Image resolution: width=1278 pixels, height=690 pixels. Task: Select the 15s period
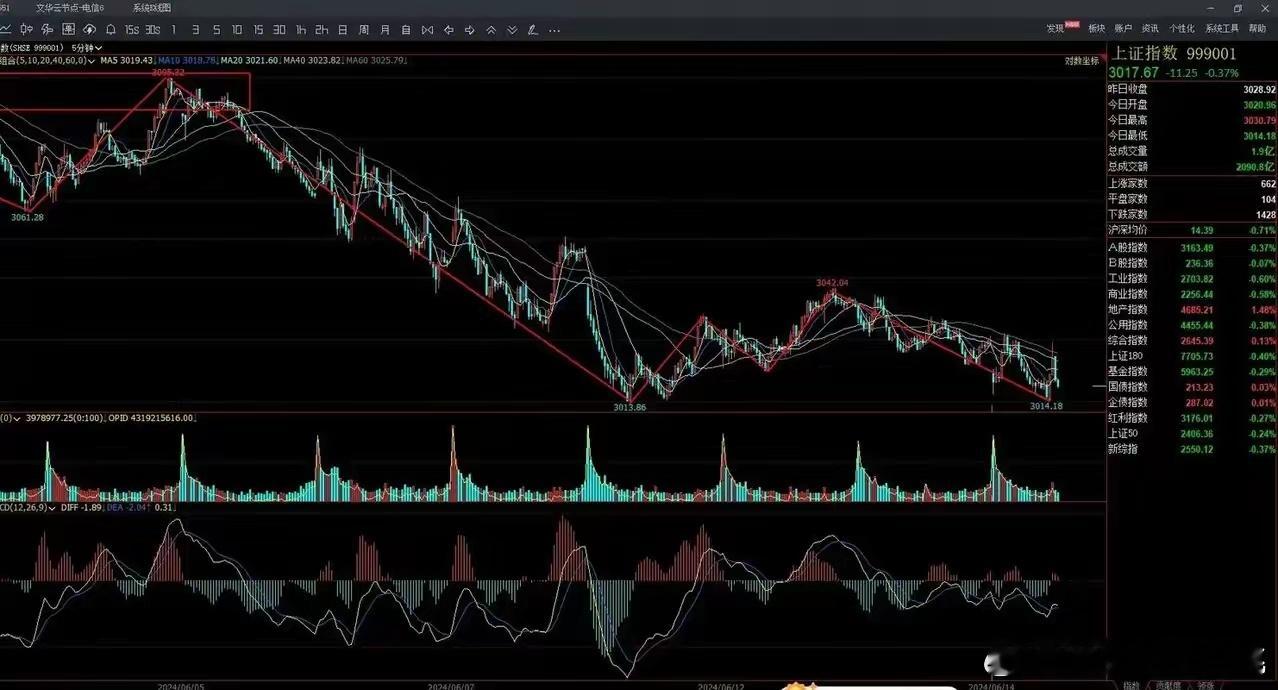[131, 30]
